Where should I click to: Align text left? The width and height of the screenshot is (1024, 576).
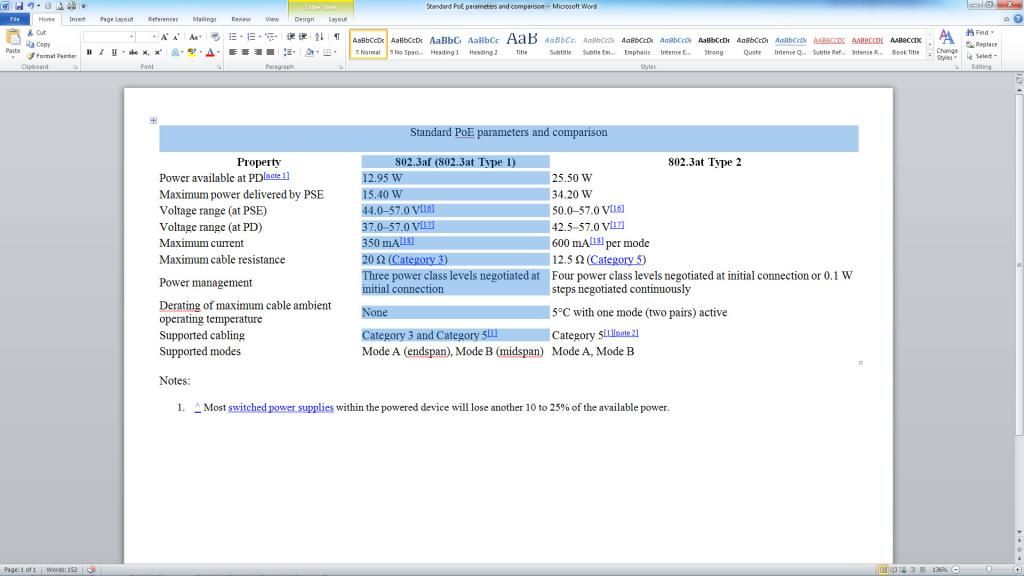click(232, 52)
